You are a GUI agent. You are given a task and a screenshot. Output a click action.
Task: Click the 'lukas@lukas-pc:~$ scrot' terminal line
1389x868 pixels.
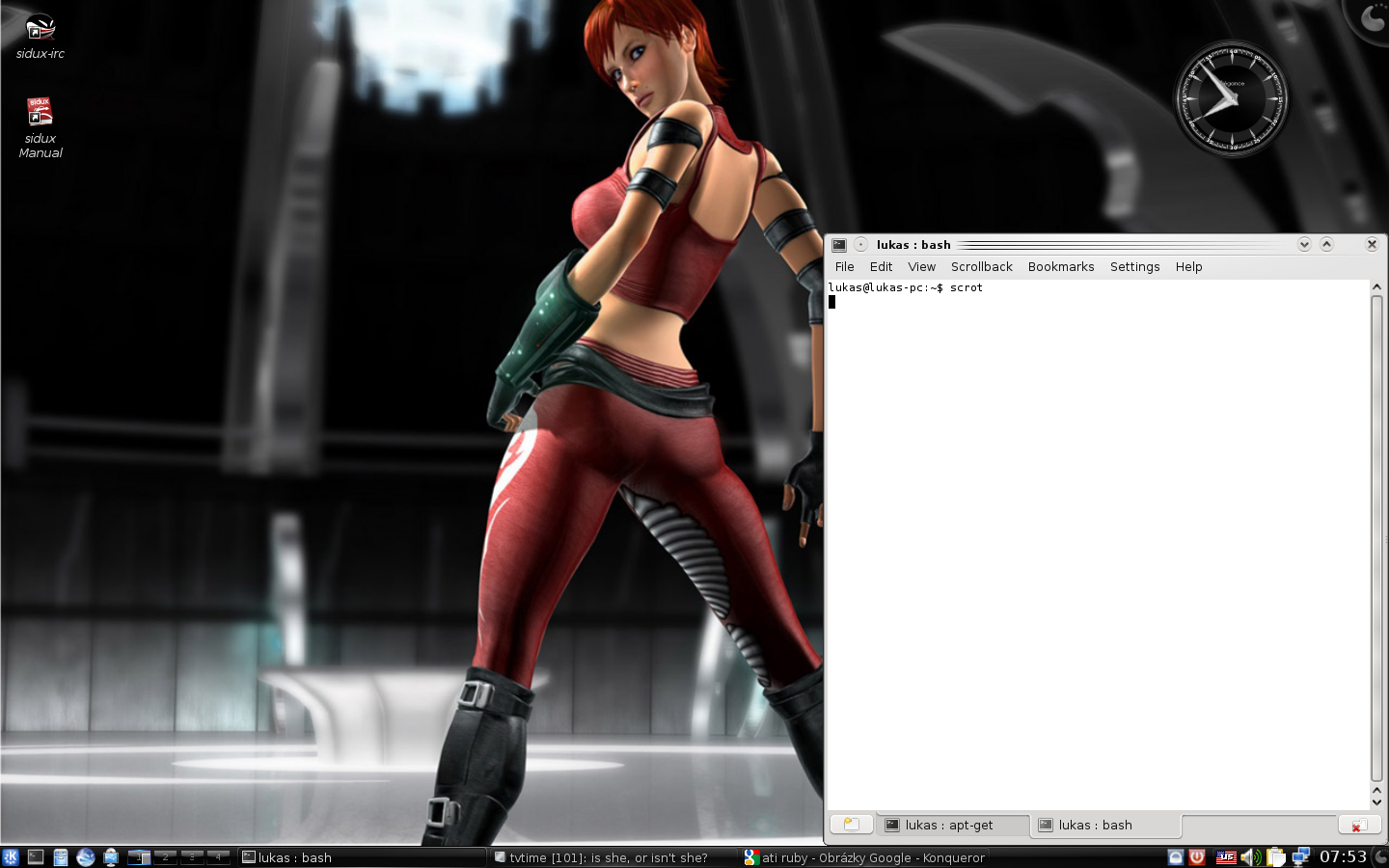click(x=906, y=287)
